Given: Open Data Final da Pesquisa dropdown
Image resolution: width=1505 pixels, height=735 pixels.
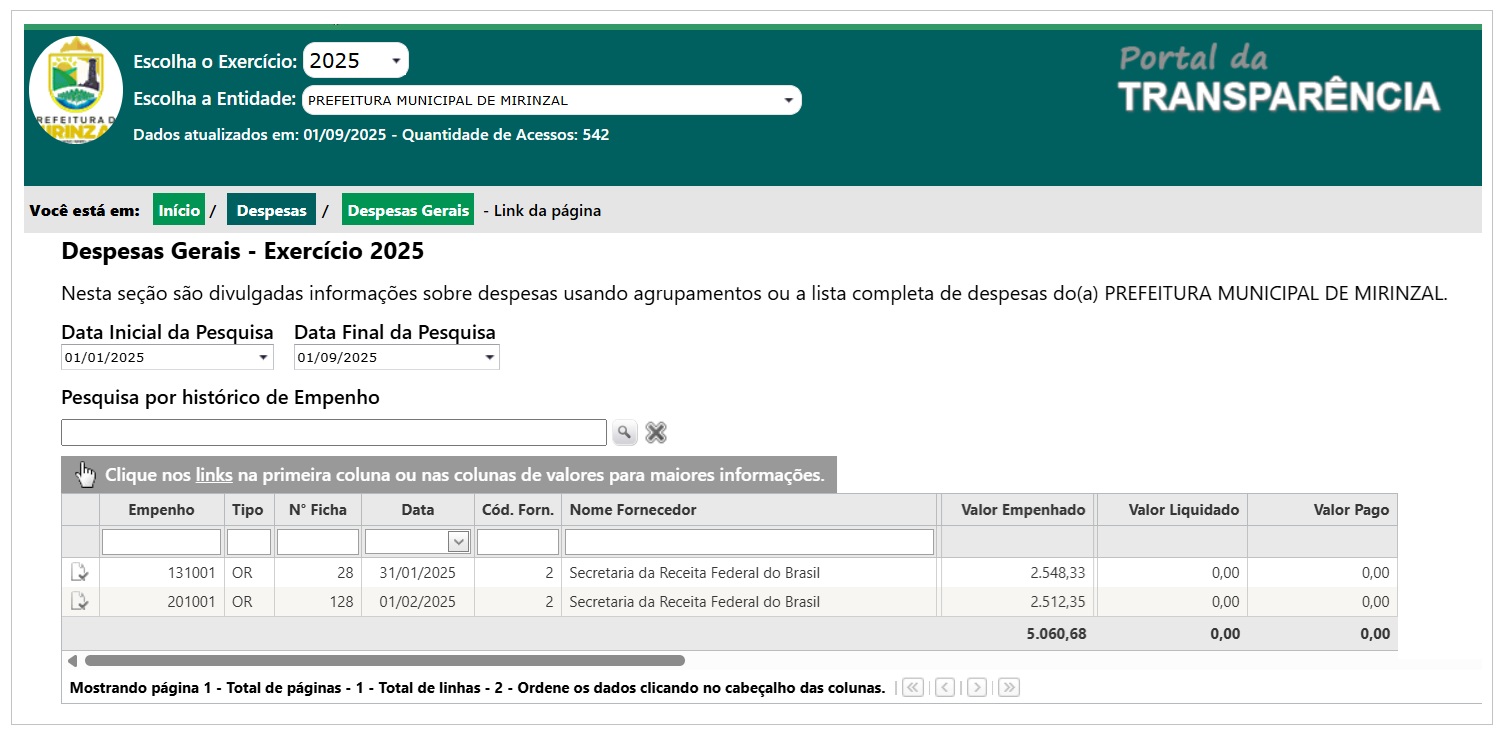Looking at the screenshot, I should coord(396,358).
